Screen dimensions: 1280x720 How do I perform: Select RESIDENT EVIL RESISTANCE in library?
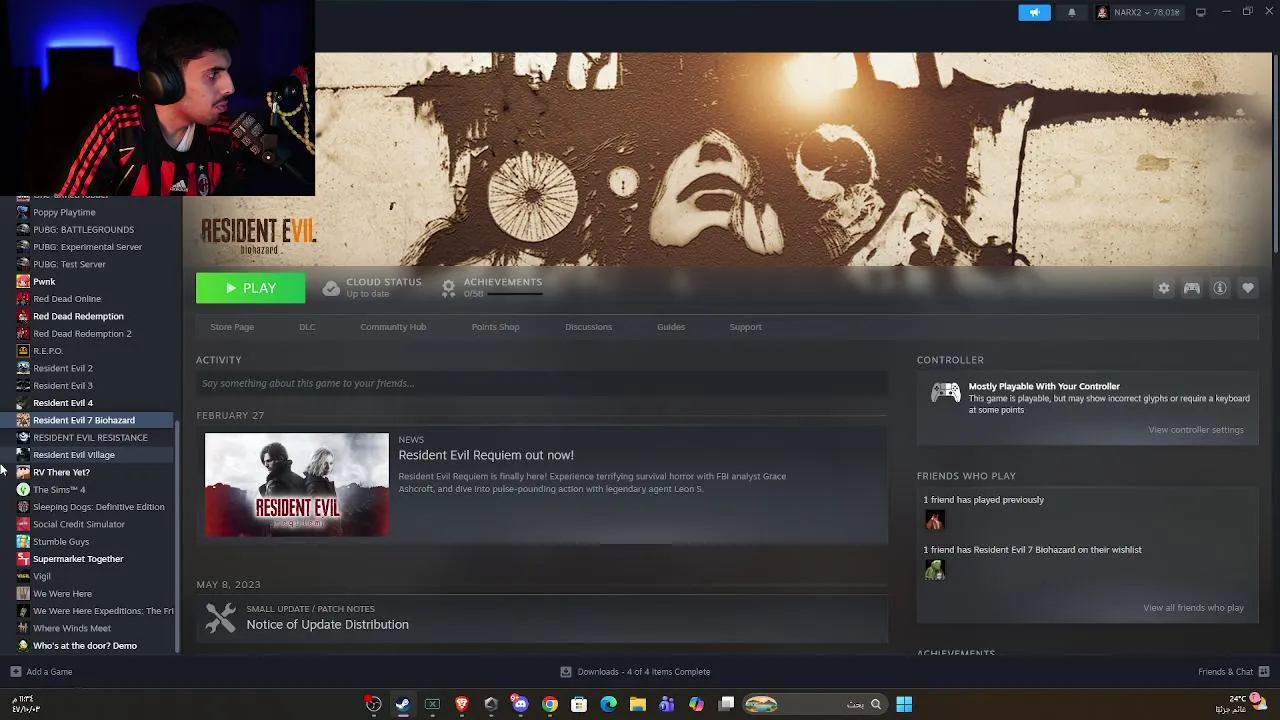90,437
